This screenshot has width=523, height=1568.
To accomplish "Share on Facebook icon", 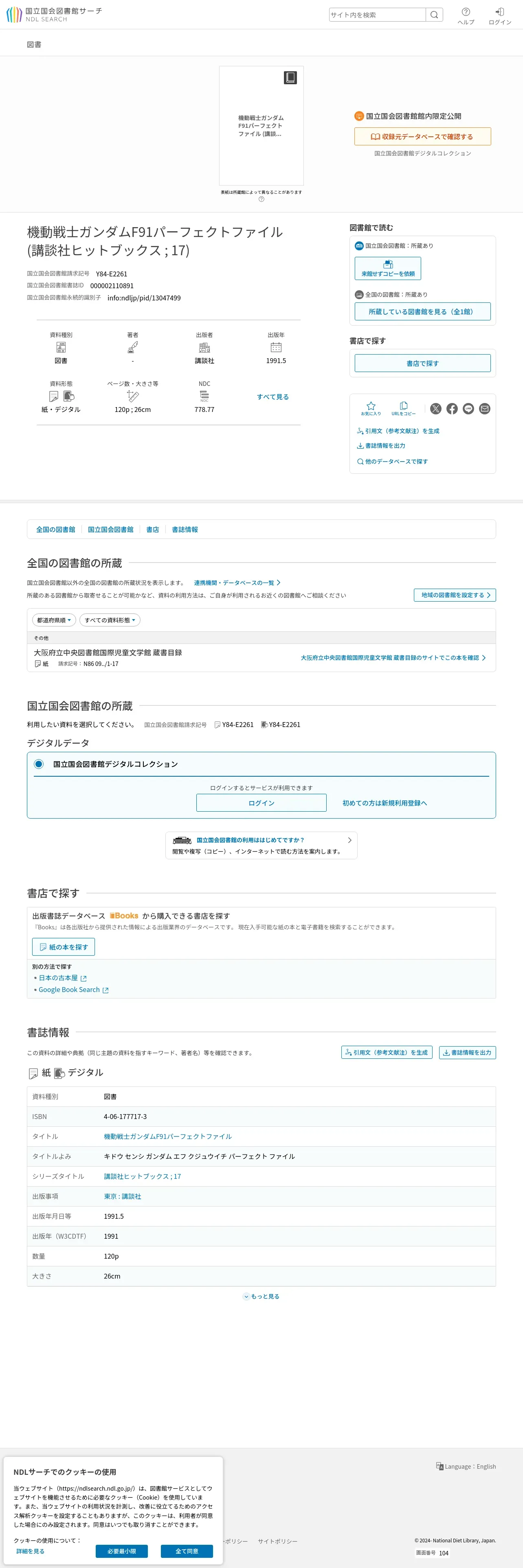I will coord(452,408).
